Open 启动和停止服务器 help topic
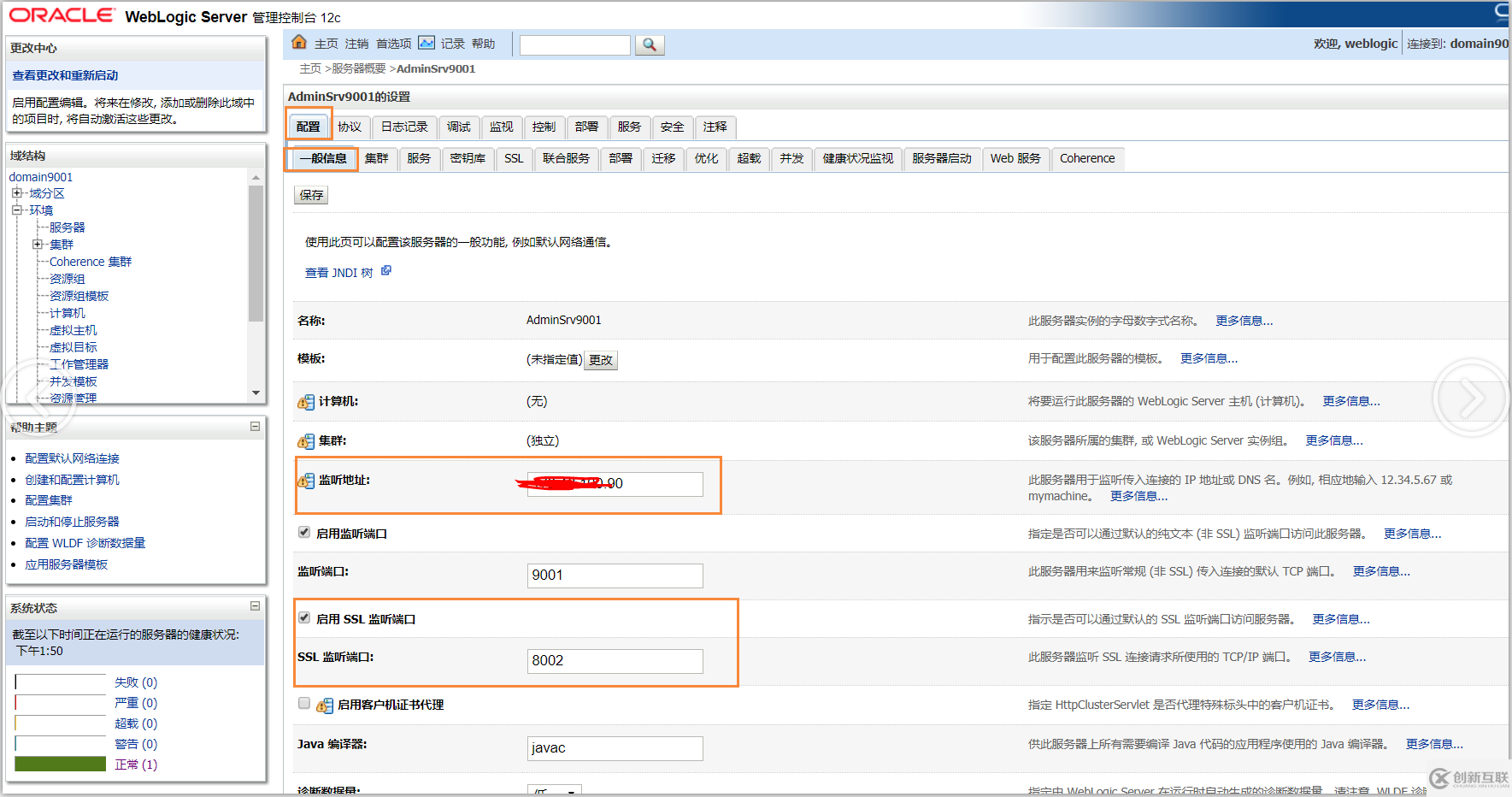This screenshot has width=1512, height=797. (x=73, y=522)
